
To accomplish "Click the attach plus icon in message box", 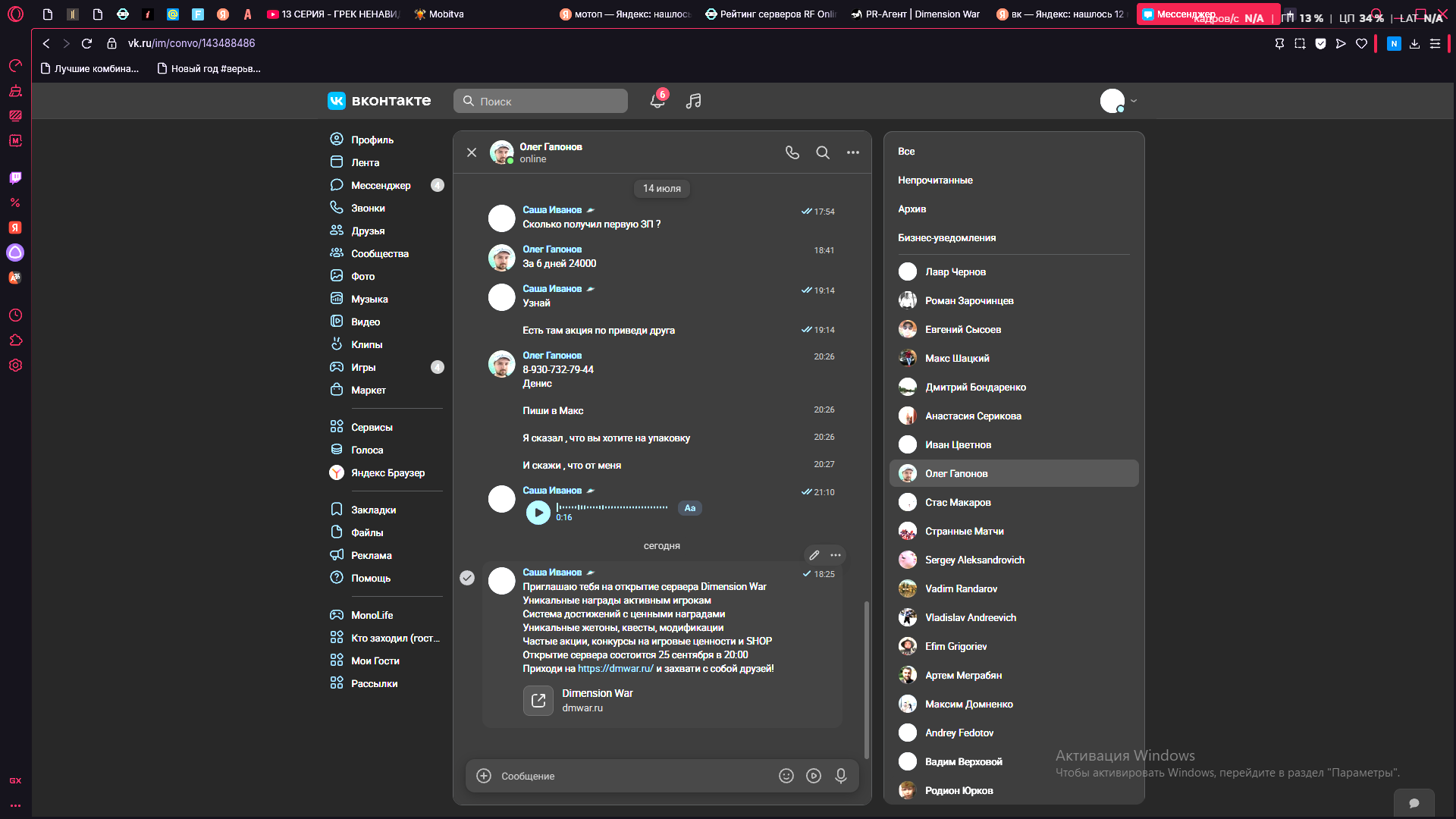I will (484, 776).
